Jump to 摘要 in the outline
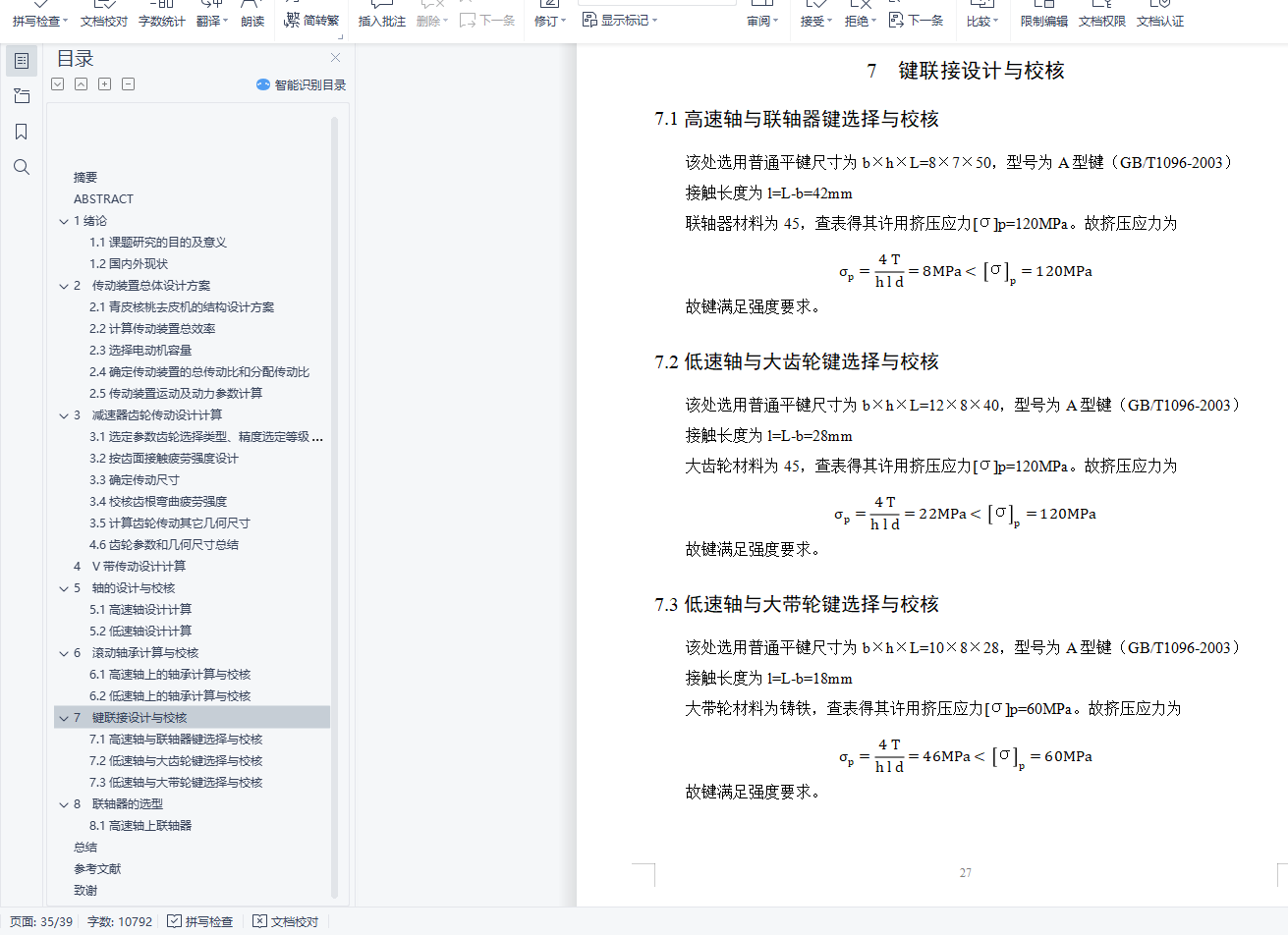The width and height of the screenshot is (1288, 935). tap(85, 178)
